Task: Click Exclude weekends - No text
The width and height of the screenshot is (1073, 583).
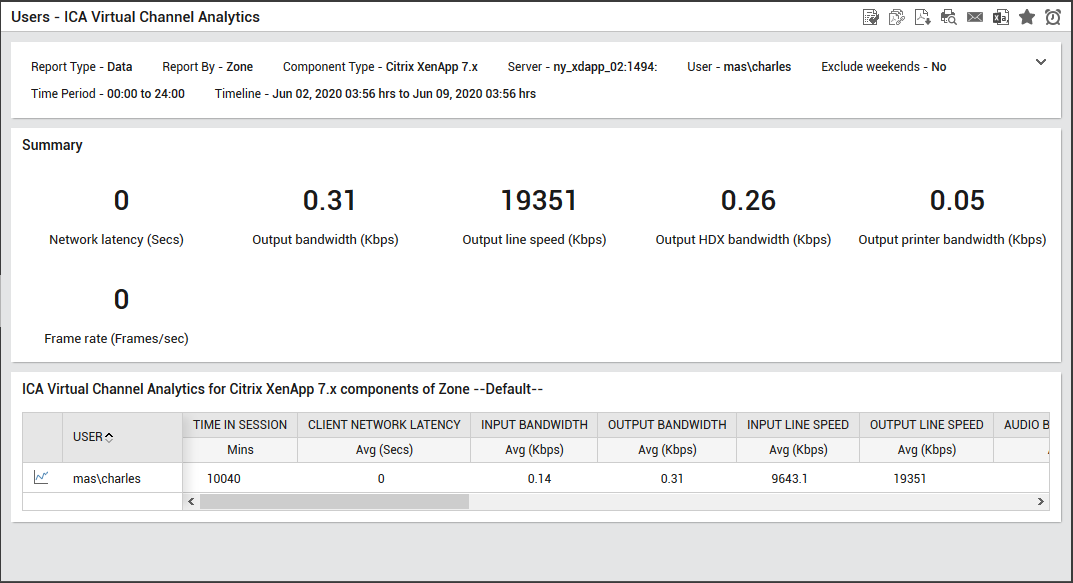Action: pyautogui.click(x=883, y=66)
